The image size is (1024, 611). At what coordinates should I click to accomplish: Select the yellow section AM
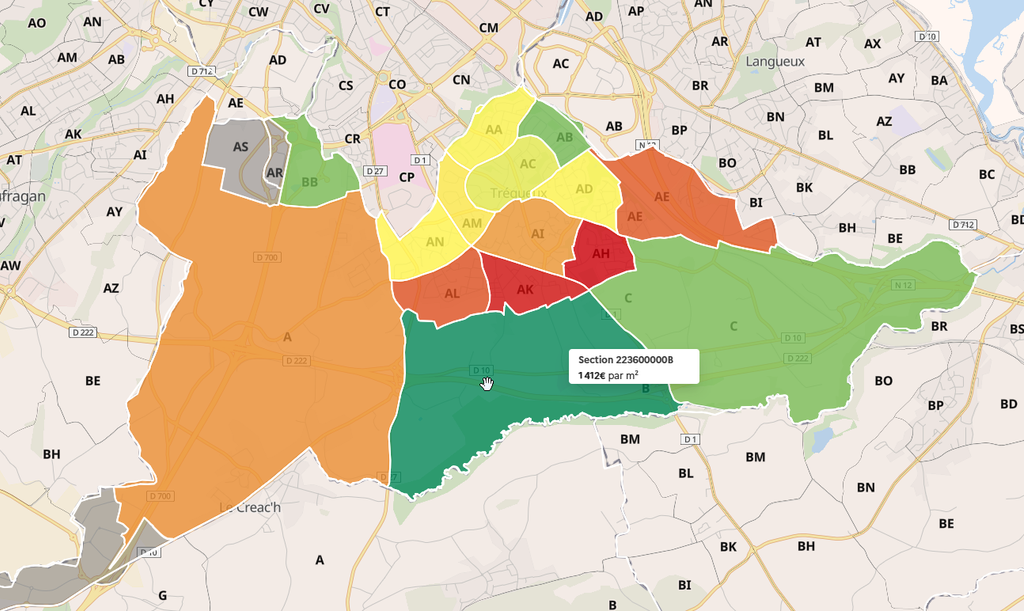472,223
